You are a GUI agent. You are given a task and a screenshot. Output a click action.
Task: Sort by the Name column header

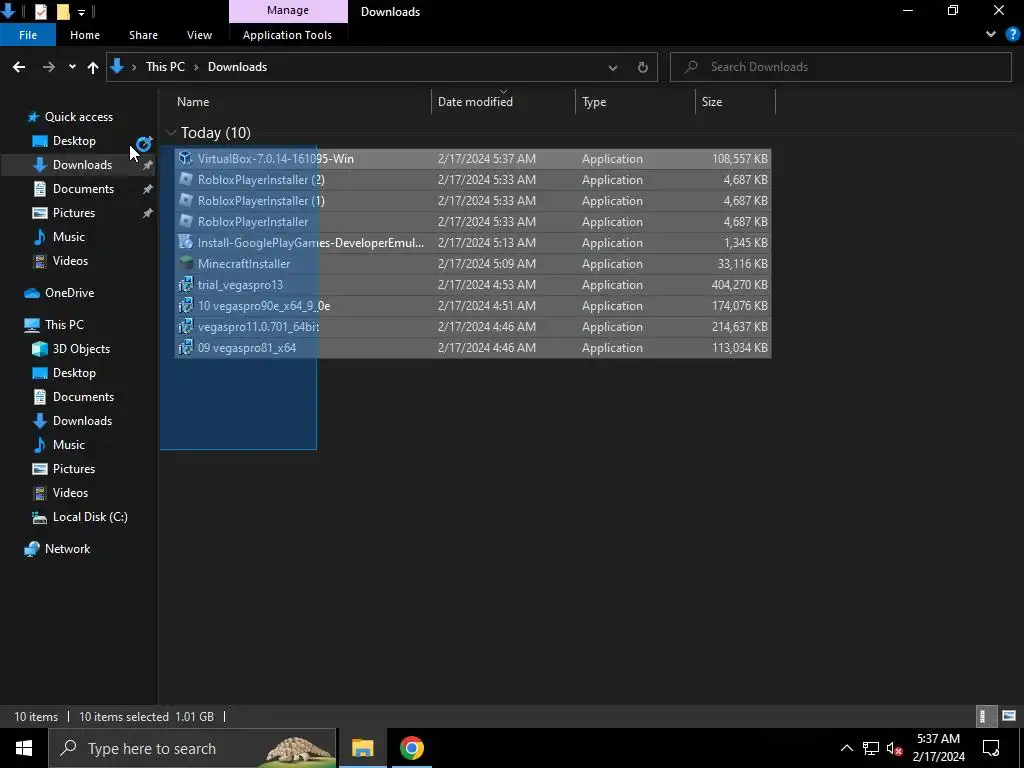pyautogui.click(x=302, y=101)
